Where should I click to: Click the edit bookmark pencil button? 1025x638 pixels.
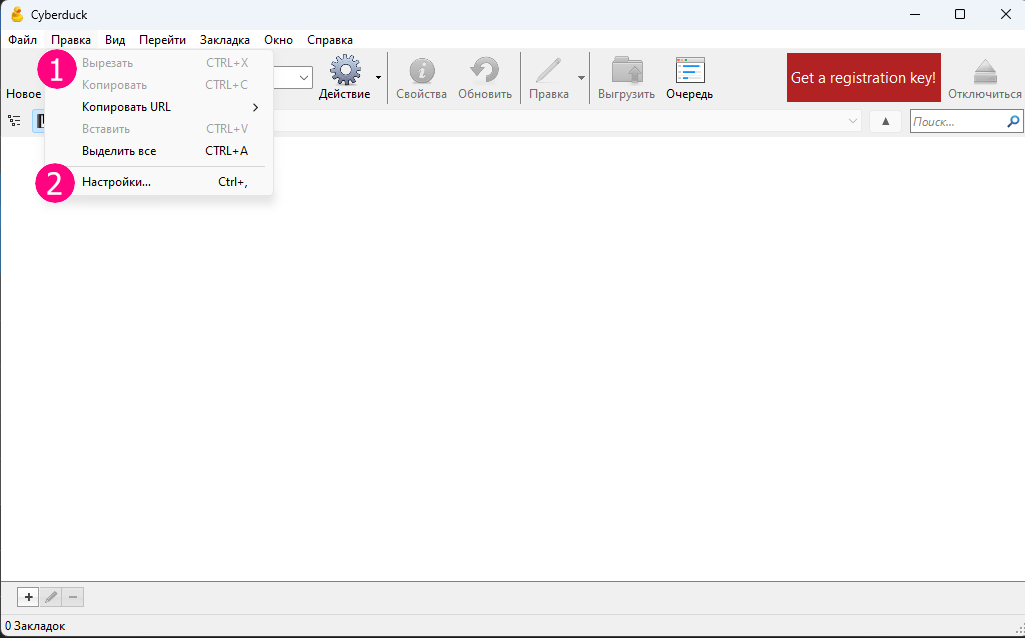click(x=51, y=597)
